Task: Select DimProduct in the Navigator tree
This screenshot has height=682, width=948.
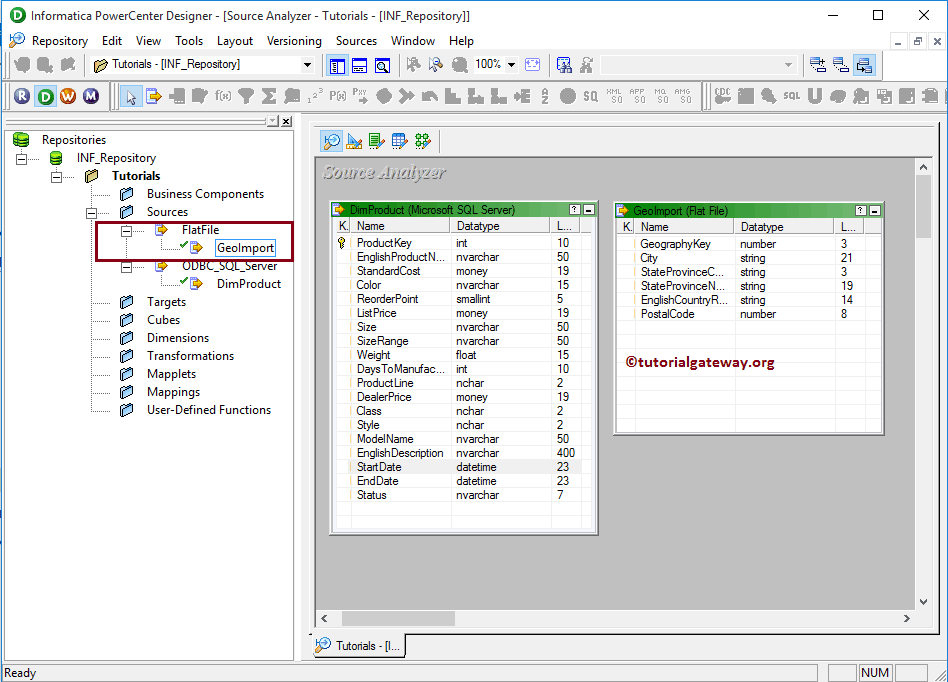Action: pyautogui.click(x=249, y=284)
